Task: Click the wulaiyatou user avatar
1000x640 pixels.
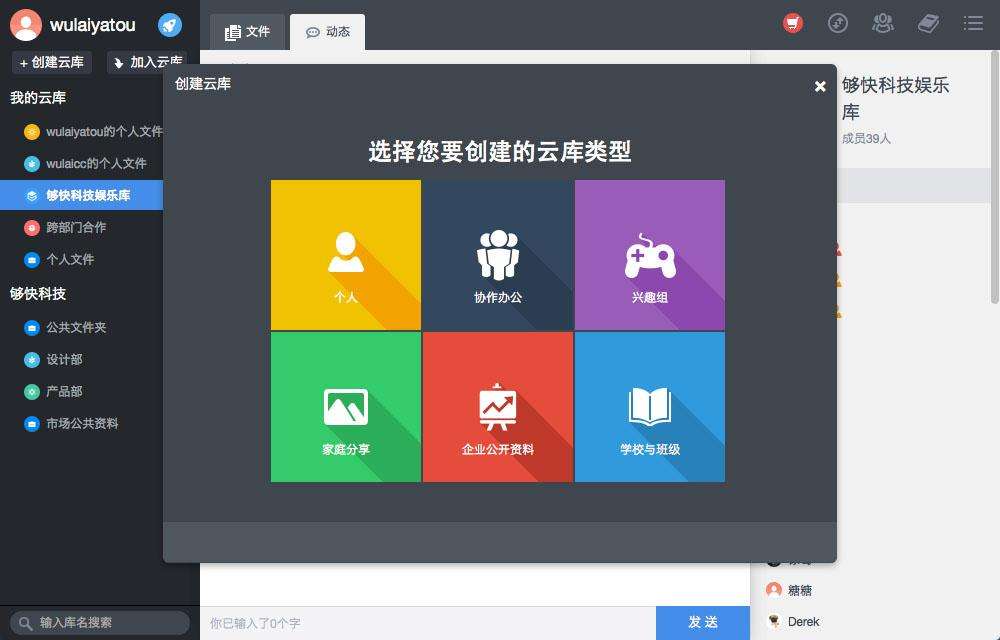Action: [25, 25]
